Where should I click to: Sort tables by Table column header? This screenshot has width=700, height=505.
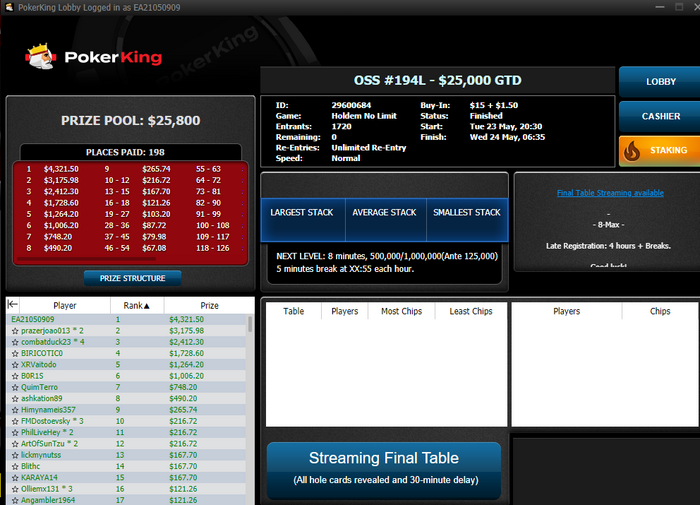(293, 311)
